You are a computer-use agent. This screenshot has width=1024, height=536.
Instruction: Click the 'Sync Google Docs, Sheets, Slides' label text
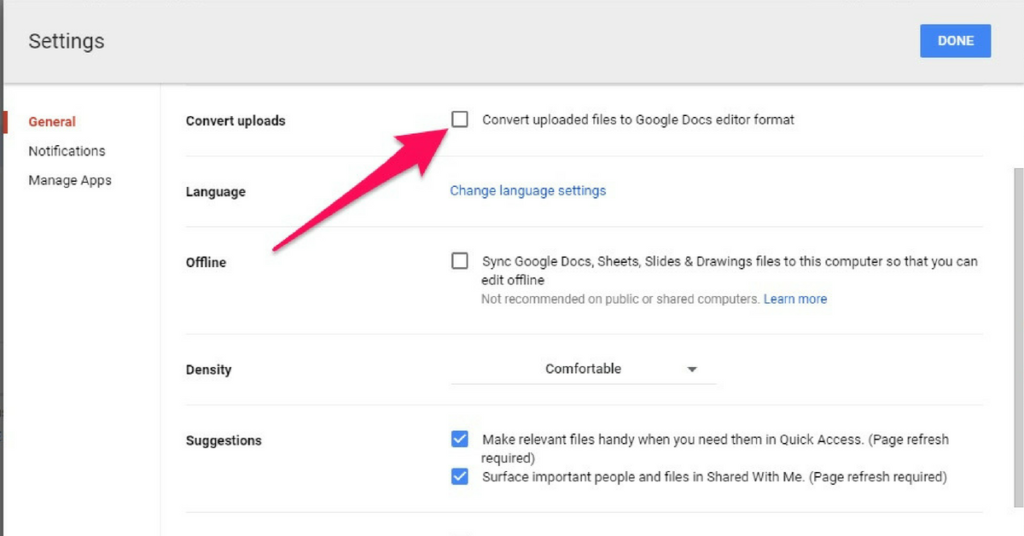tap(729, 270)
